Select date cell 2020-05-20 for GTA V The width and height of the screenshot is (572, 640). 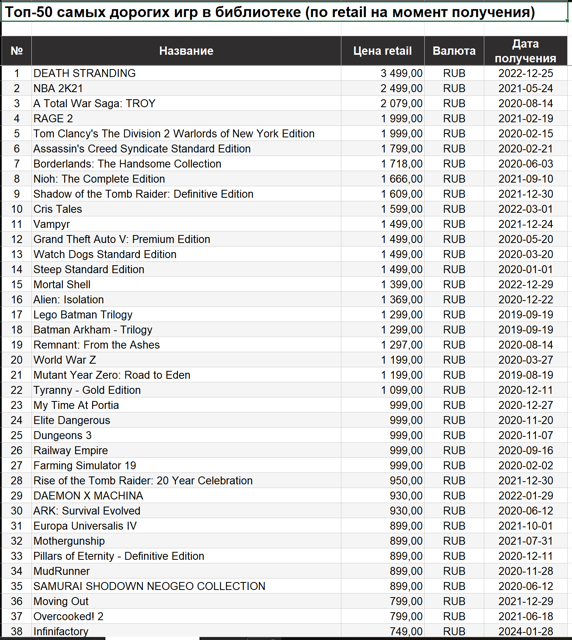(x=525, y=239)
